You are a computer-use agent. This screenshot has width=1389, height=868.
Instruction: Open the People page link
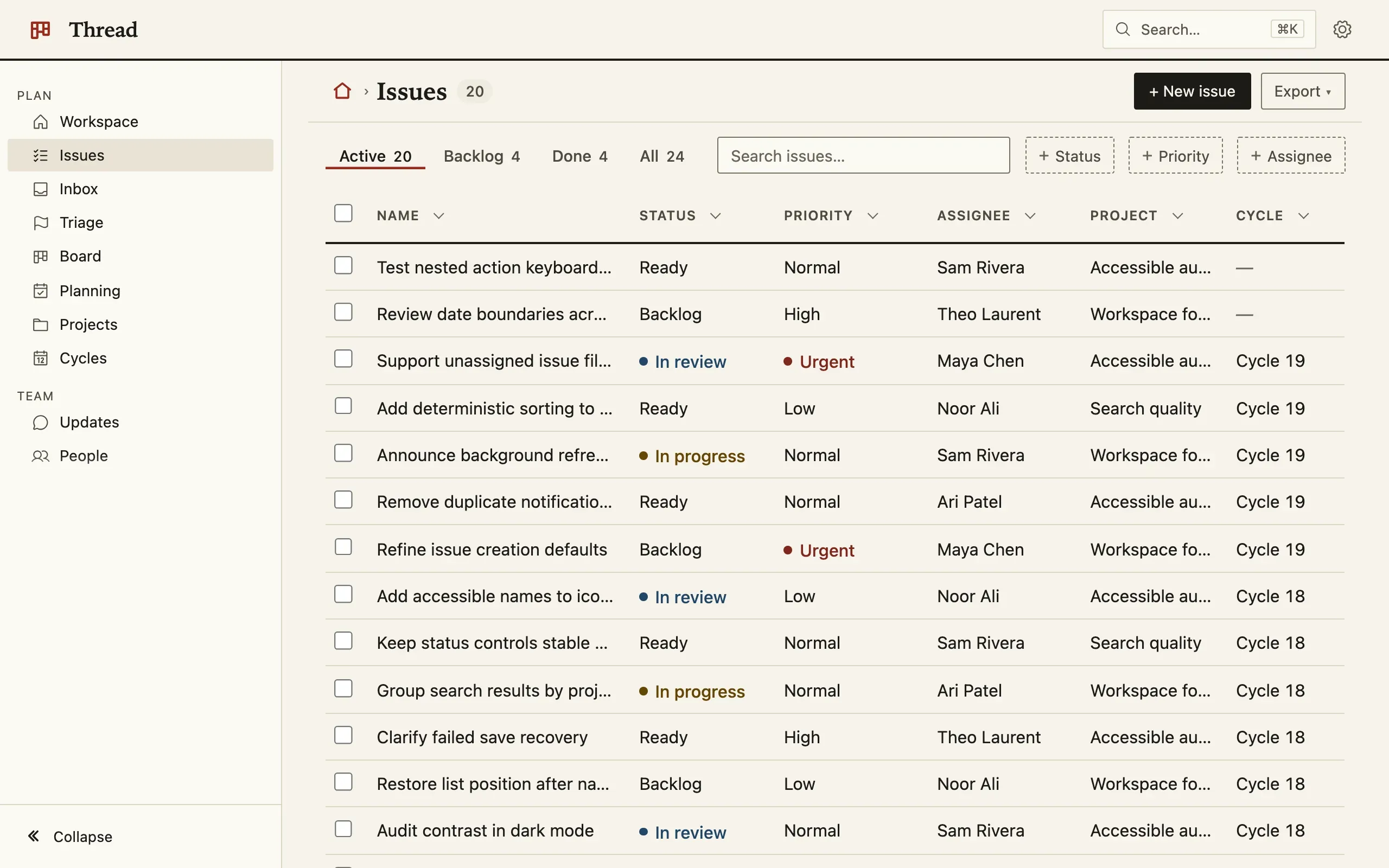pos(141,456)
